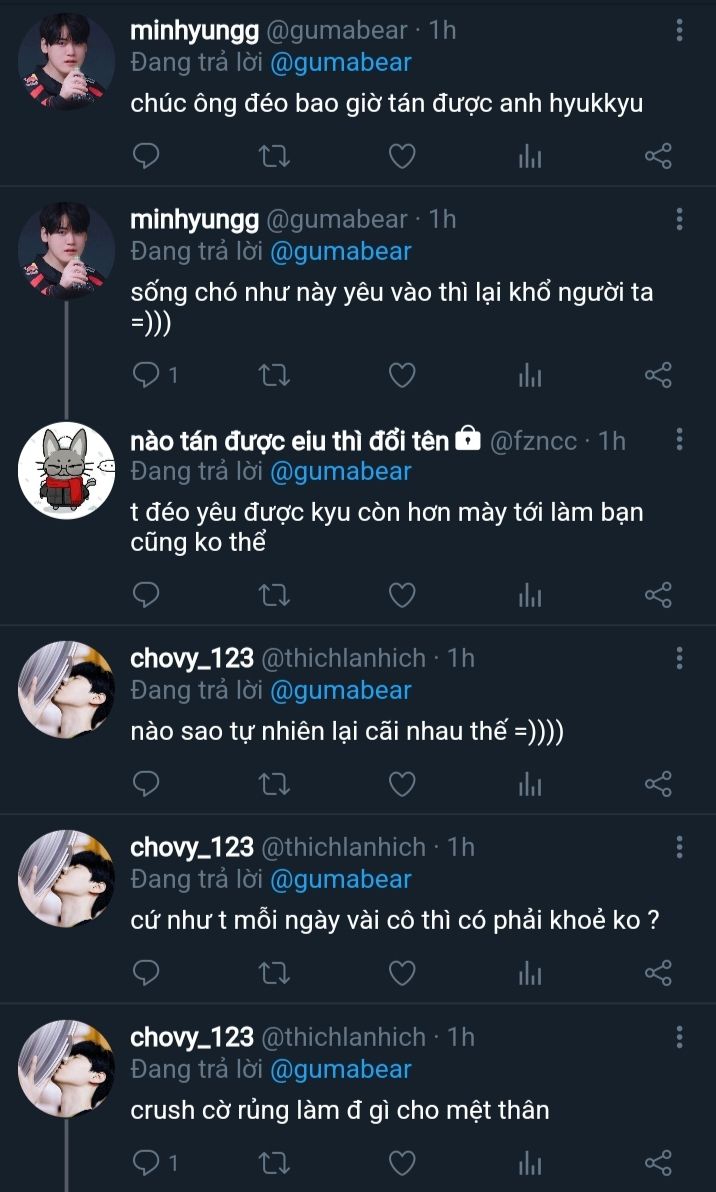Reply to the 'sống chó như này' tweet

tap(146, 376)
